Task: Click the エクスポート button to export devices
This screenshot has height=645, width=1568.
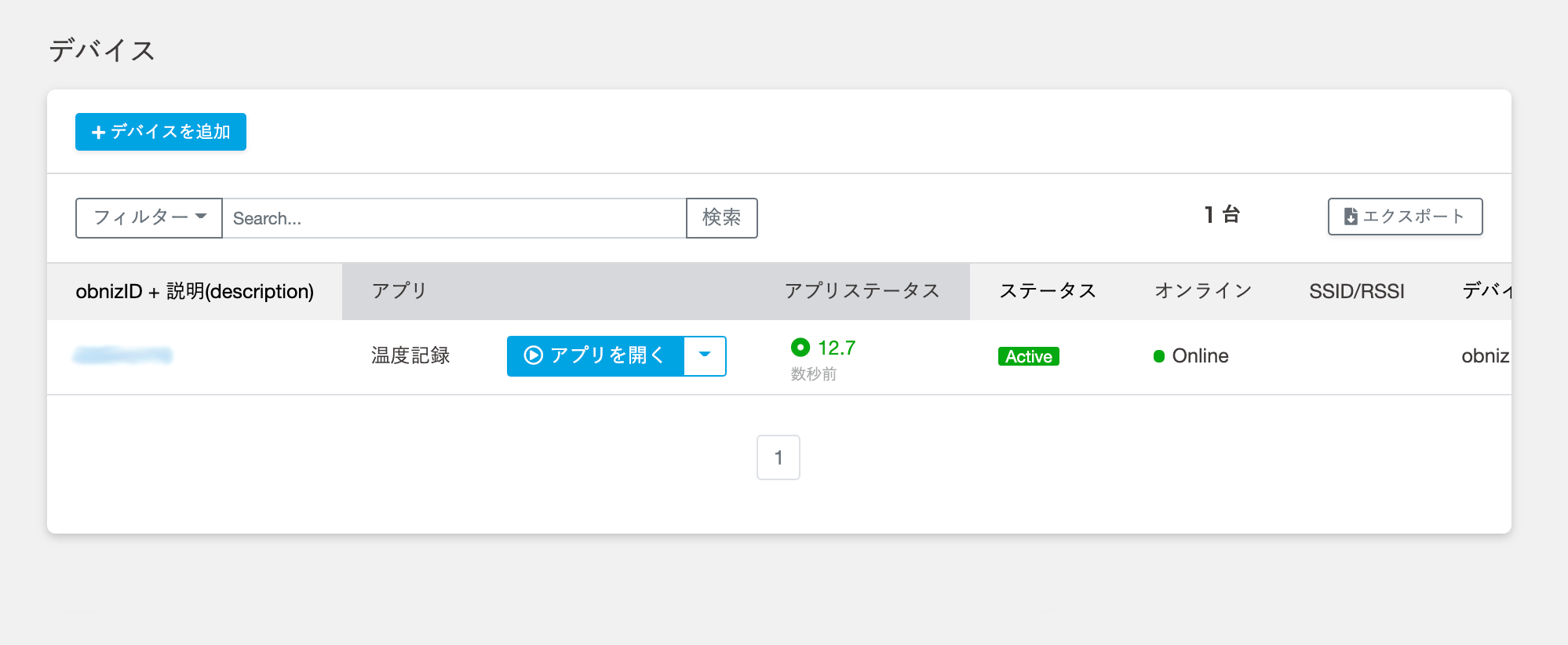Action: (1404, 217)
